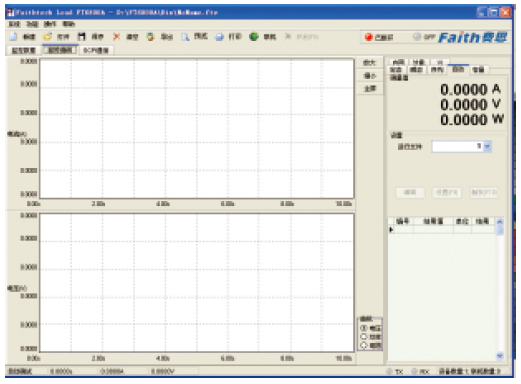Viewport: 521px width, 384px height.
Task: Select the first curve radio button
Action: tap(364, 328)
